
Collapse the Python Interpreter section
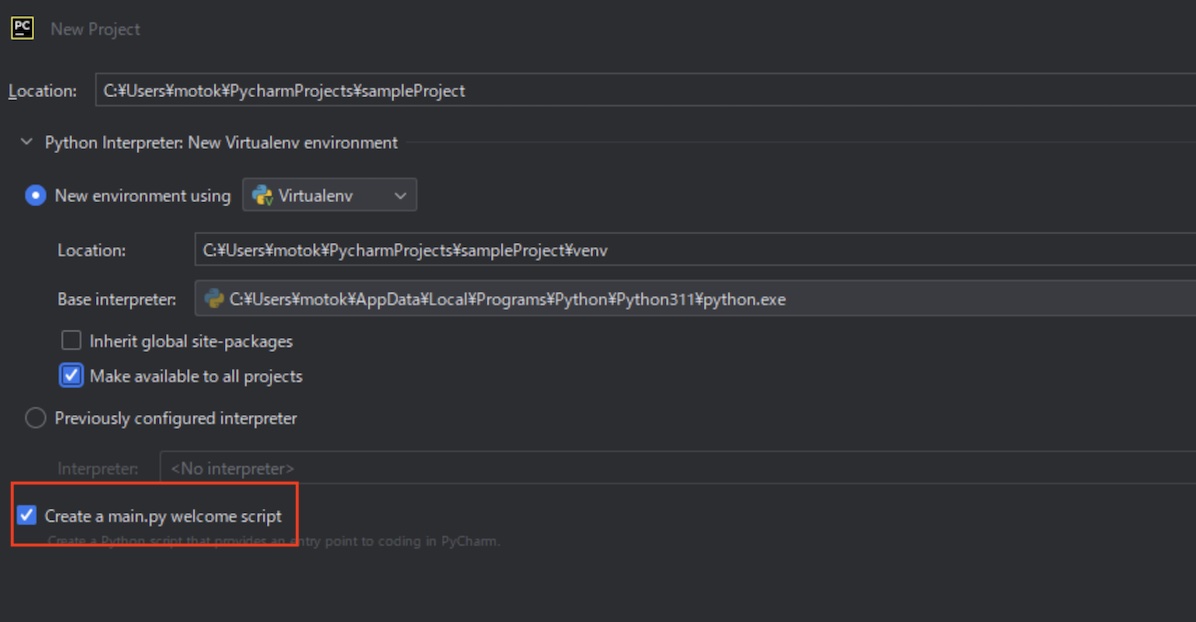point(27,142)
